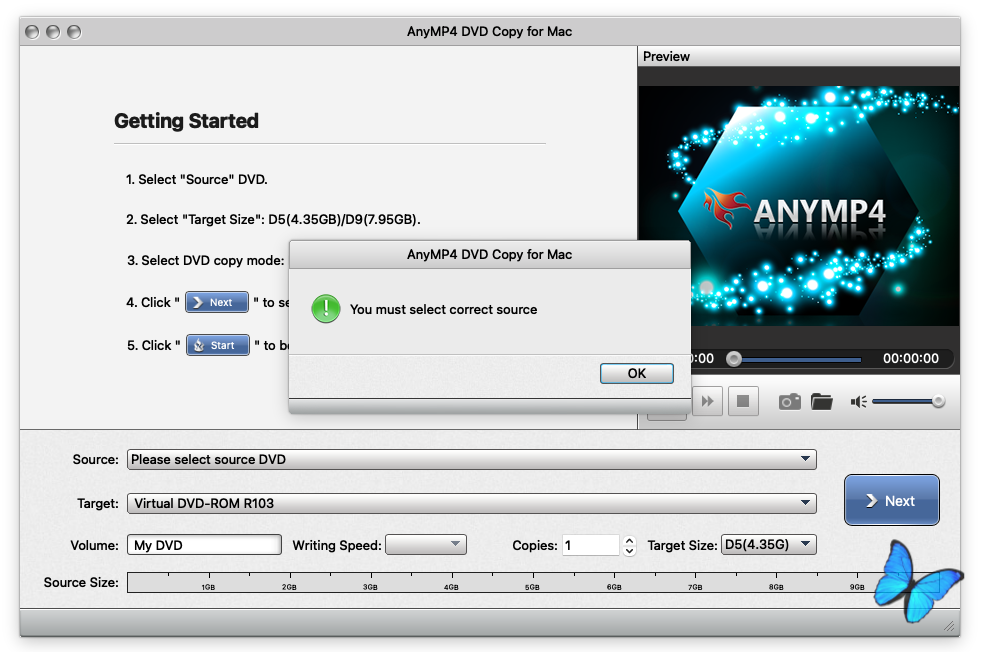Click the fast forward playback button
This screenshot has width=982, height=652.
707,401
